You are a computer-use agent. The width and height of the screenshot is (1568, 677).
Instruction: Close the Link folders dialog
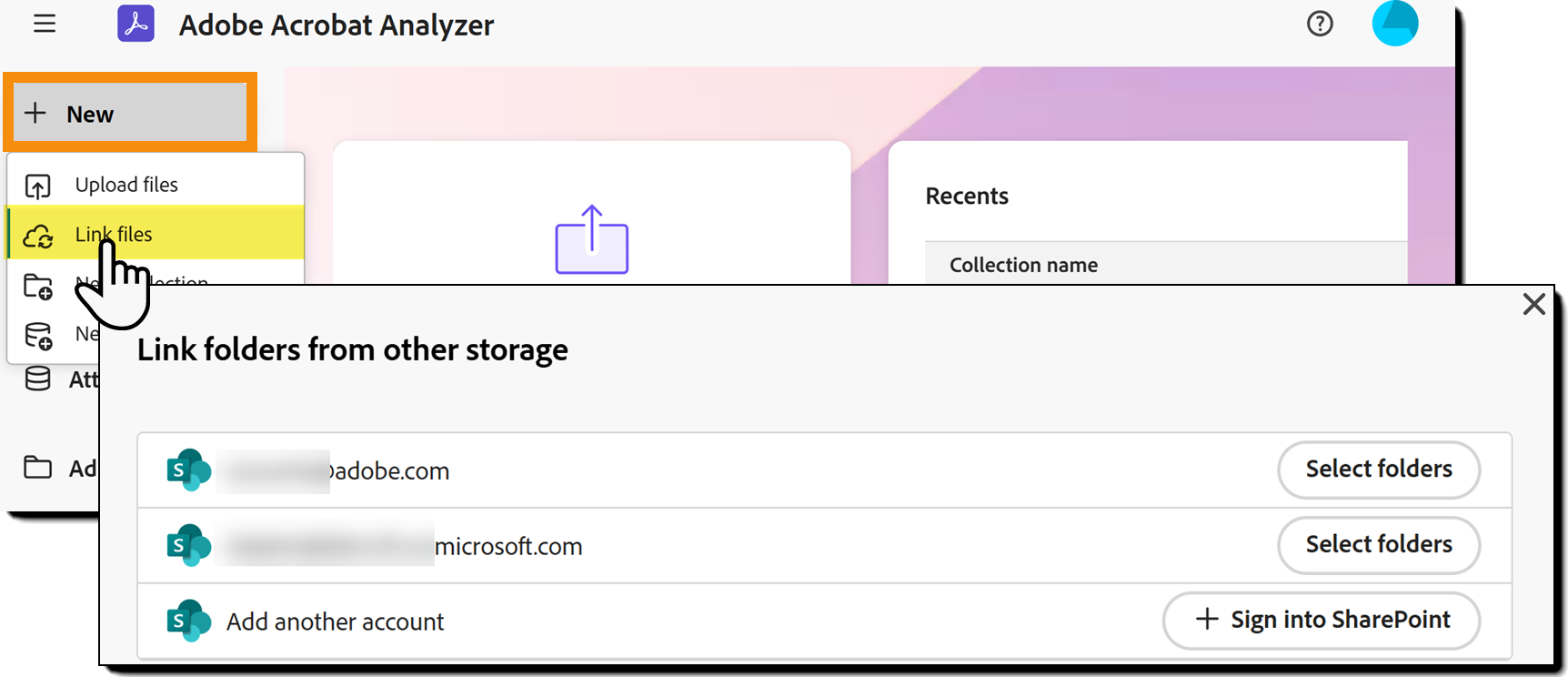1534,304
